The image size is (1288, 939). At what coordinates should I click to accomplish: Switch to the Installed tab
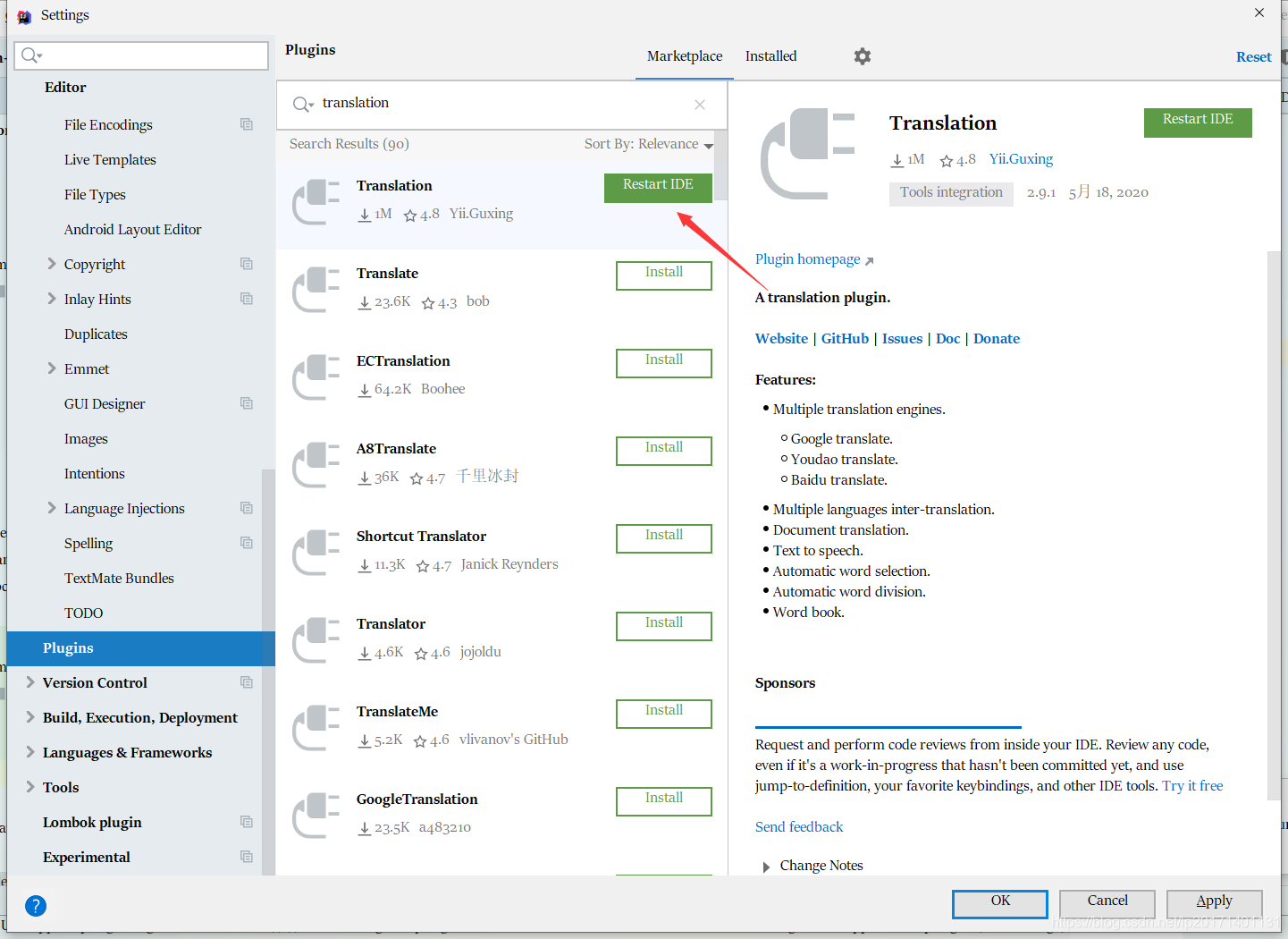coord(770,56)
